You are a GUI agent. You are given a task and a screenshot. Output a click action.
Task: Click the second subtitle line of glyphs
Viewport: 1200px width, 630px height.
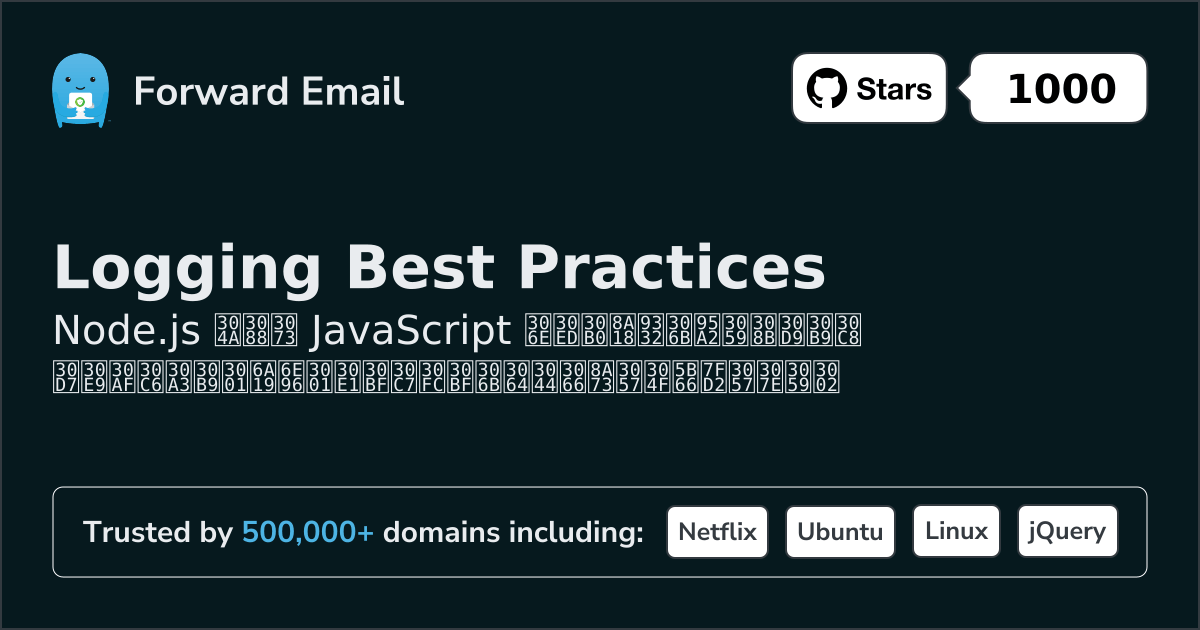click(445, 376)
